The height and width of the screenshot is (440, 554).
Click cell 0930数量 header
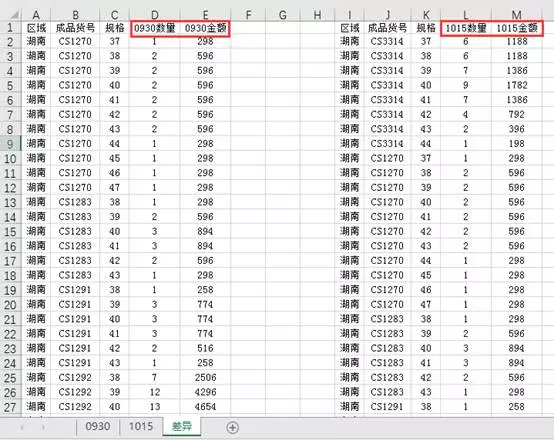click(155, 28)
